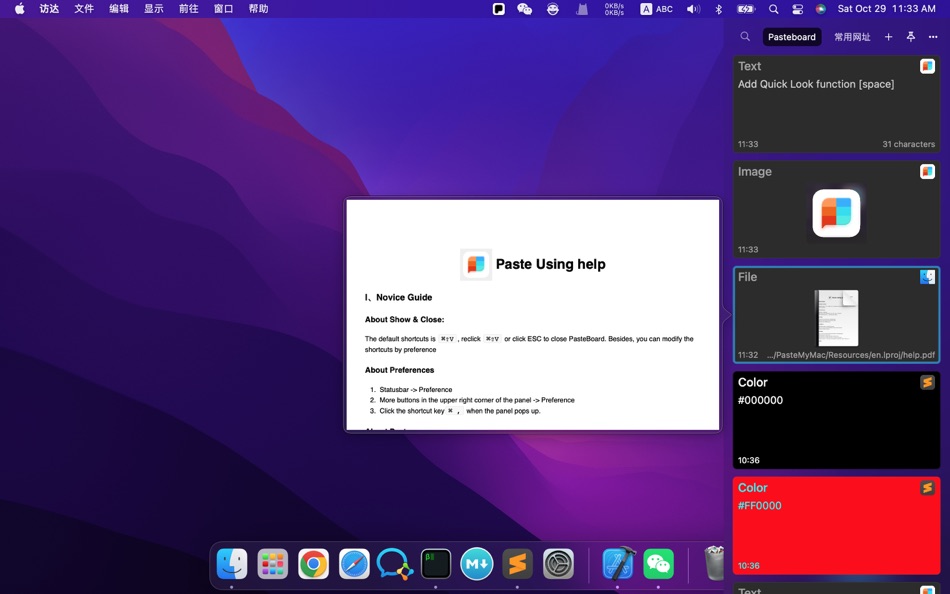Click the file path text ending help.pdf
Image resolution: width=950 pixels, height=594 pixels.
[x=851, y=355]
